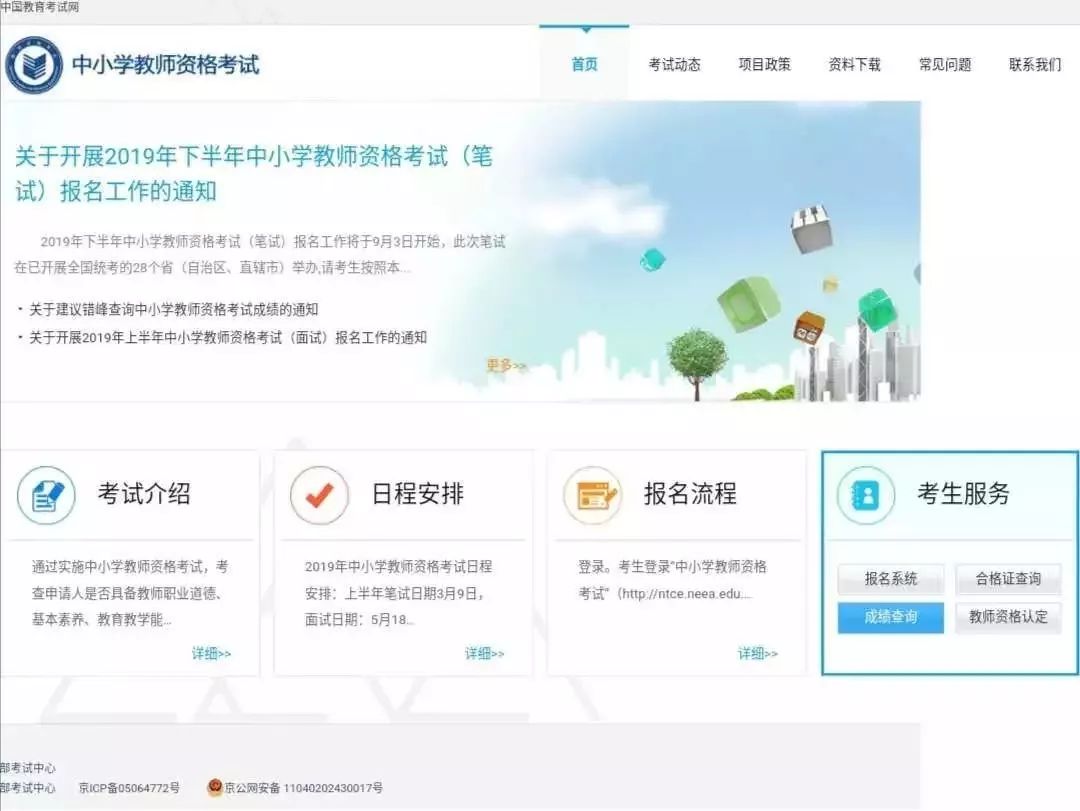
Task: Open the 报名系统 button
Action: [x=891, y=579]
